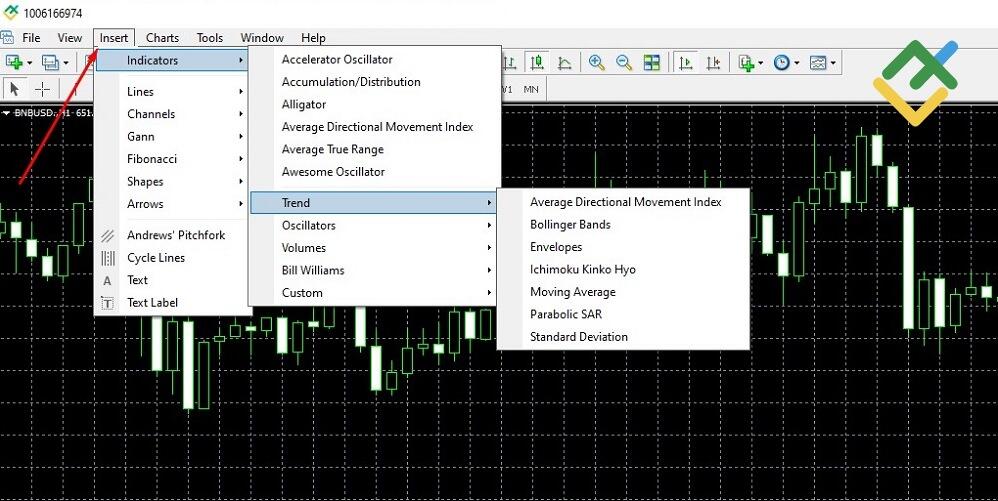Choose Accelerator Oscillator indicator
Image resolution: width=998 pixels, height=501 pixels.
[x=337, y=59]
